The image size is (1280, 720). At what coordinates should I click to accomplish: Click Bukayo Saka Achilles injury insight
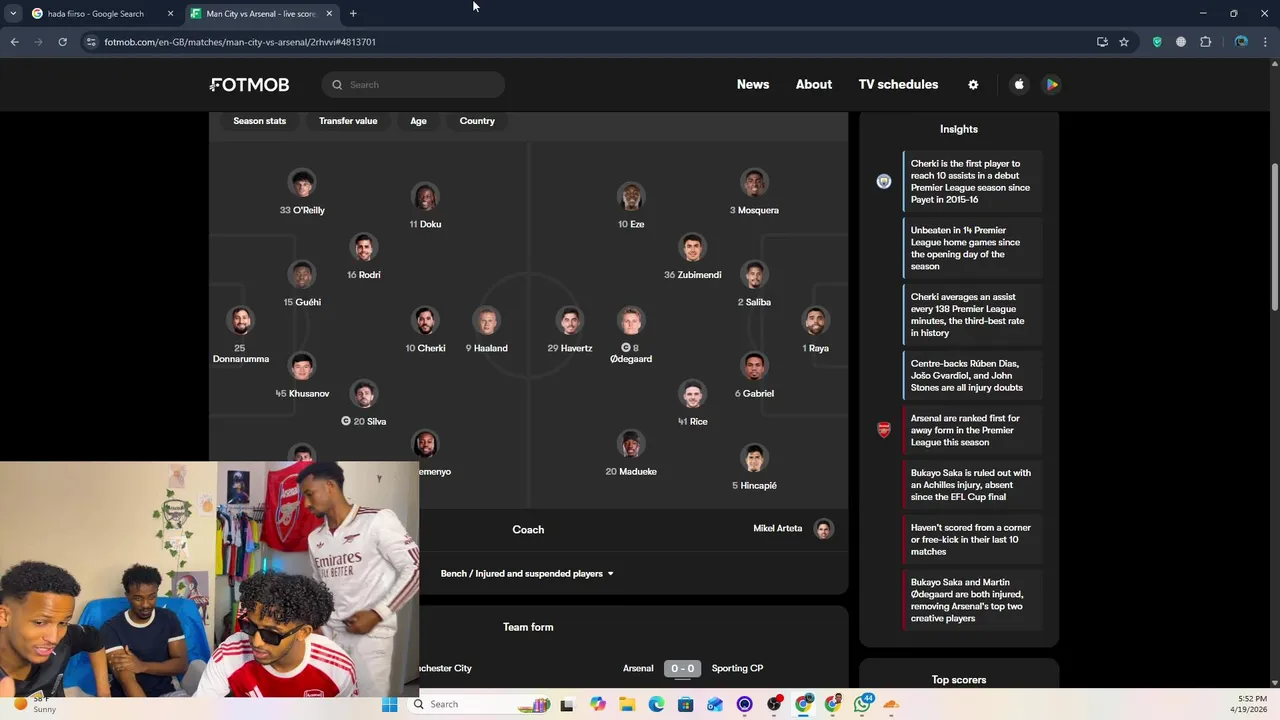(x=971, y=485)
